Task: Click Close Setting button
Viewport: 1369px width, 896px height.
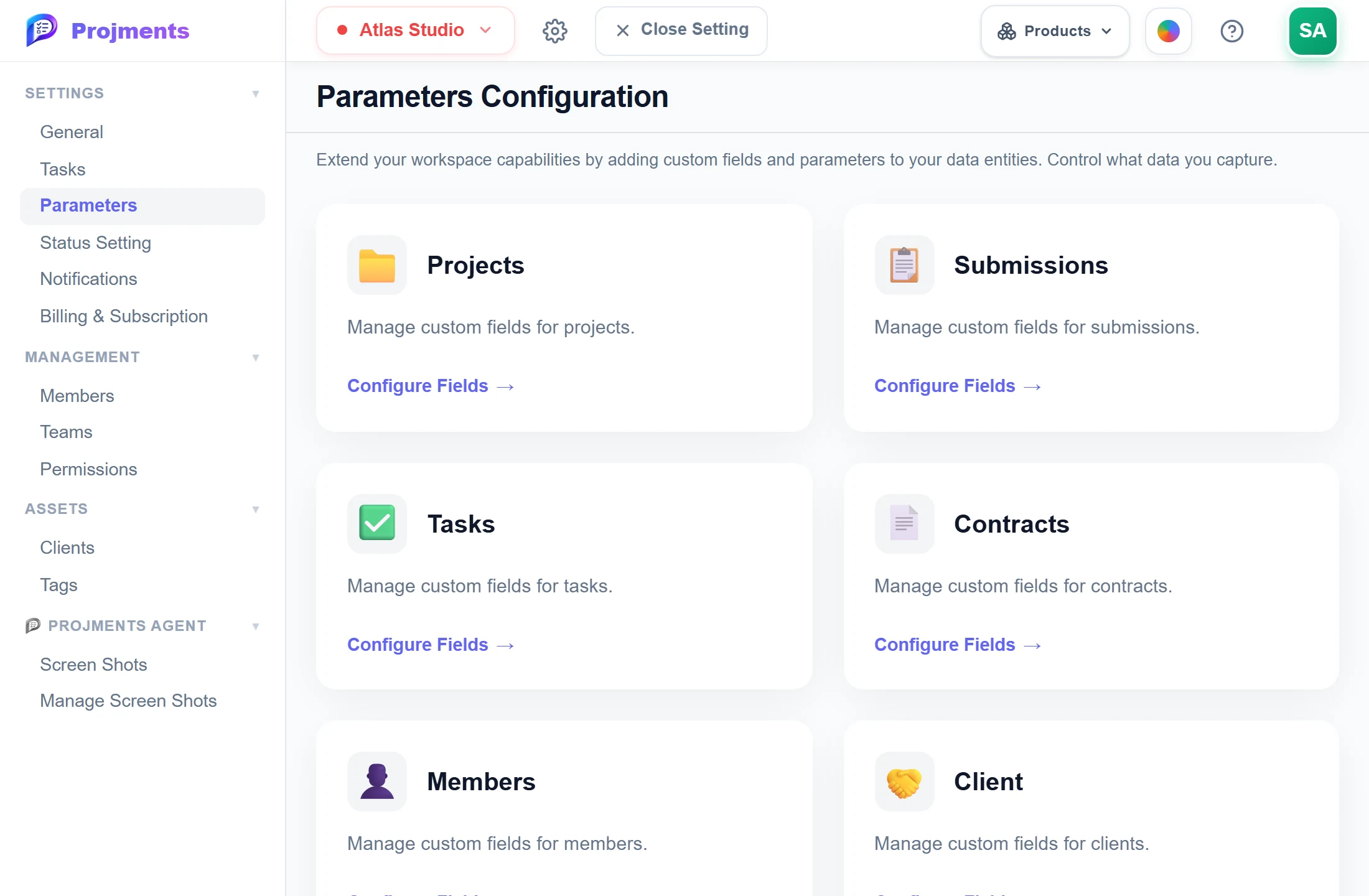Action: click(x=681, y=30)
